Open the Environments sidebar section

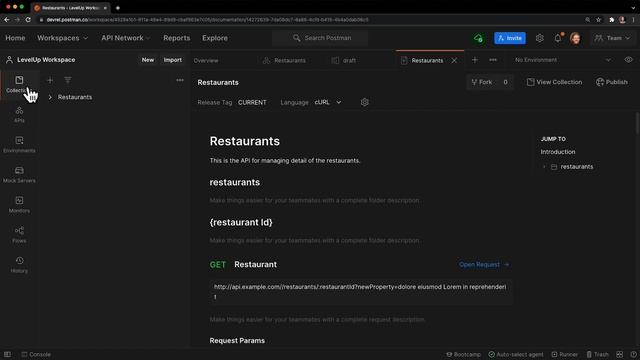click(x=19, y=144)
